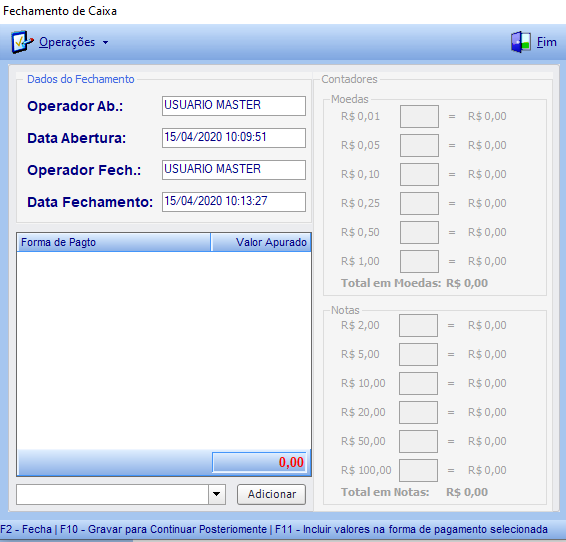Click the Operador Fech. field
This screenshot has height=542, width=566.
click(x=234, y=170)
